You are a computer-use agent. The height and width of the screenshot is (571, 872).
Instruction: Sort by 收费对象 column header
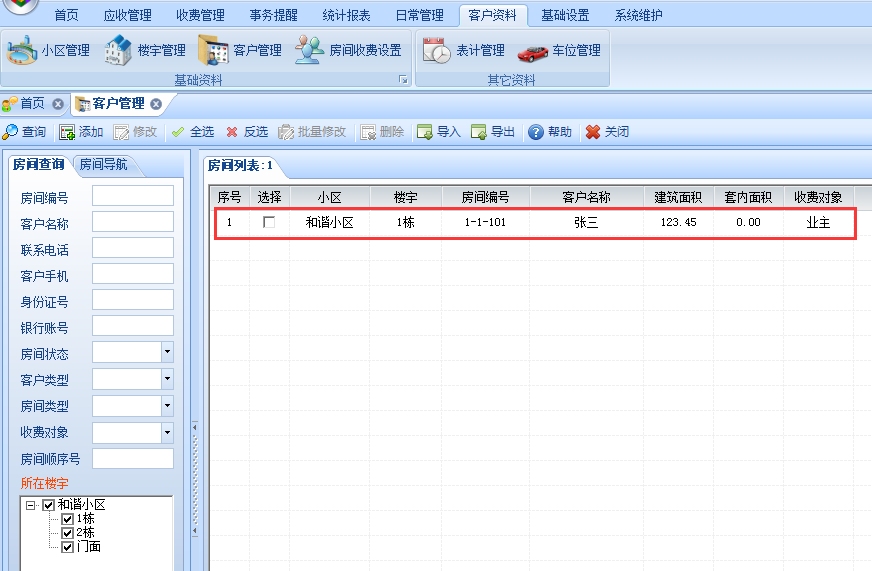click(818, 197)
